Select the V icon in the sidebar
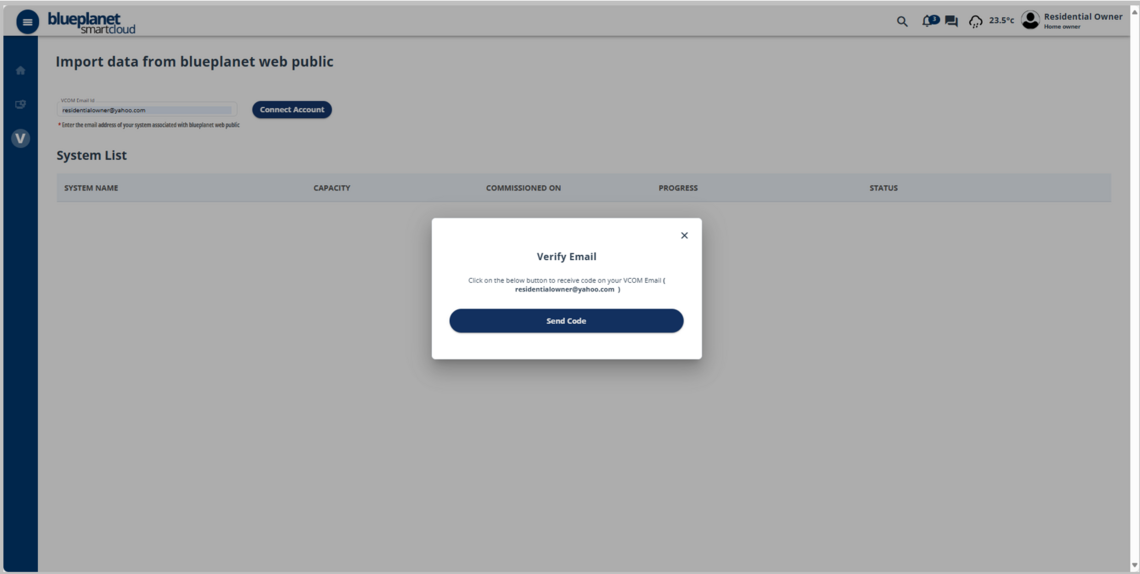Screen dimensions: 1140x574 pos(20,138)
